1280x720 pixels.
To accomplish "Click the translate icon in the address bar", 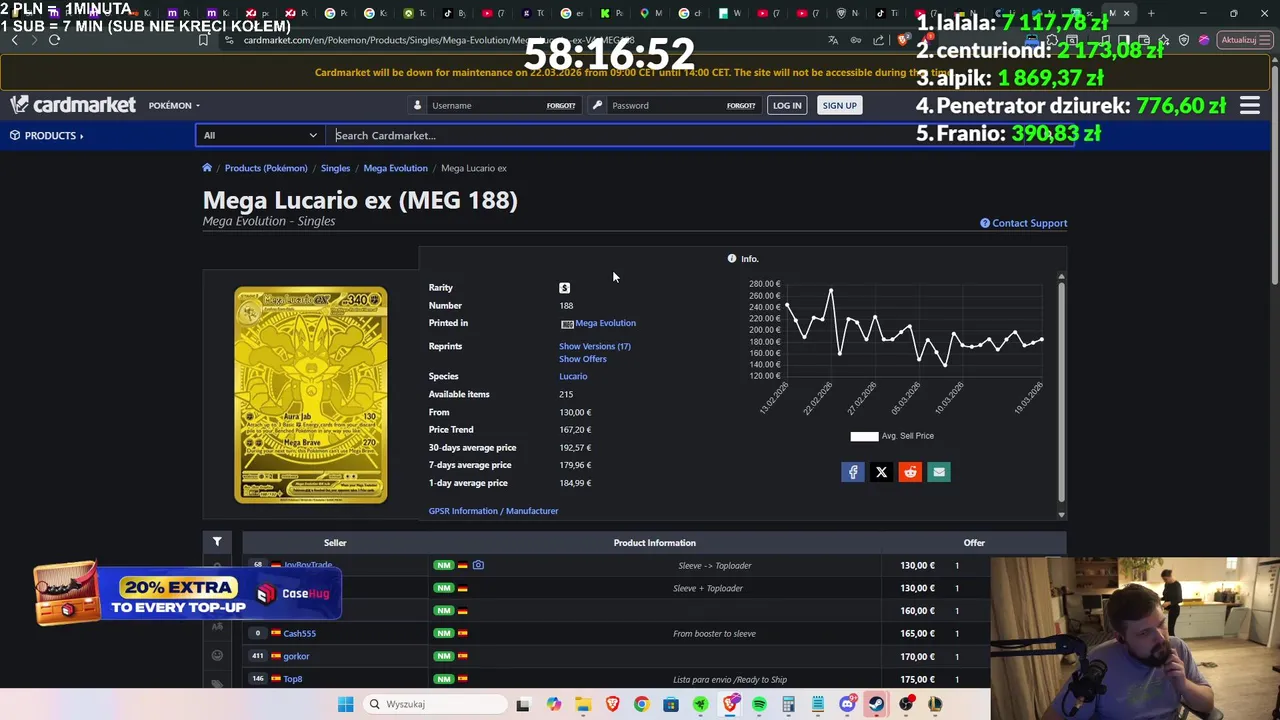I will [x=833, y=40].
